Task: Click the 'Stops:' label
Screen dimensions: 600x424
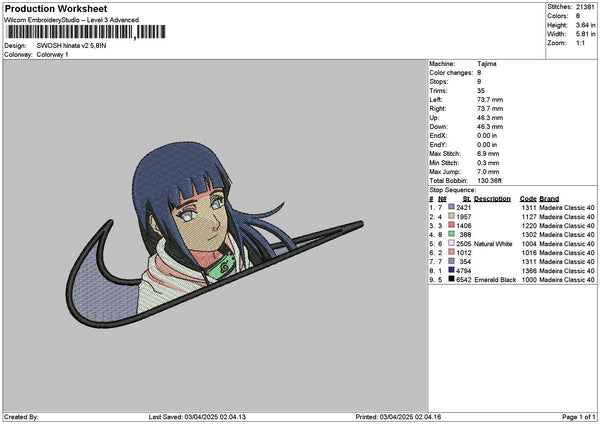Action: tap(439, 82)
